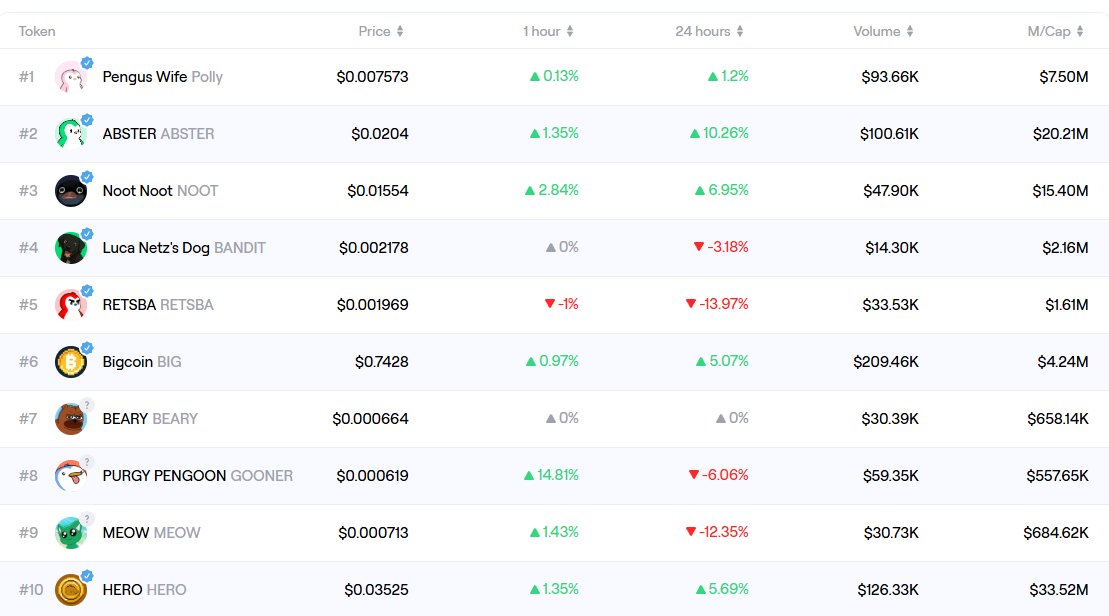Click the -6.06% 24-hour change value
Image resolution: width=1109 pixels, height=616 pixels.
pos(719,475)
